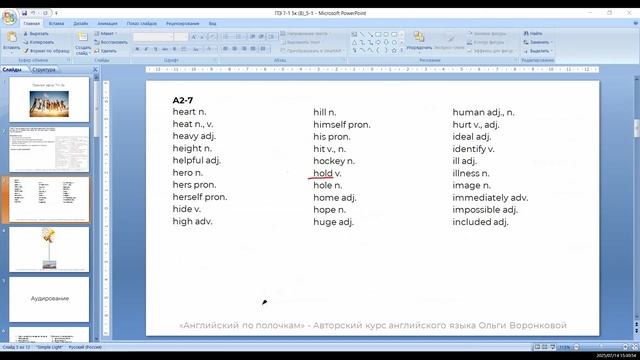
Task: Open the font name combo box
Action: [x=153, y=37]
